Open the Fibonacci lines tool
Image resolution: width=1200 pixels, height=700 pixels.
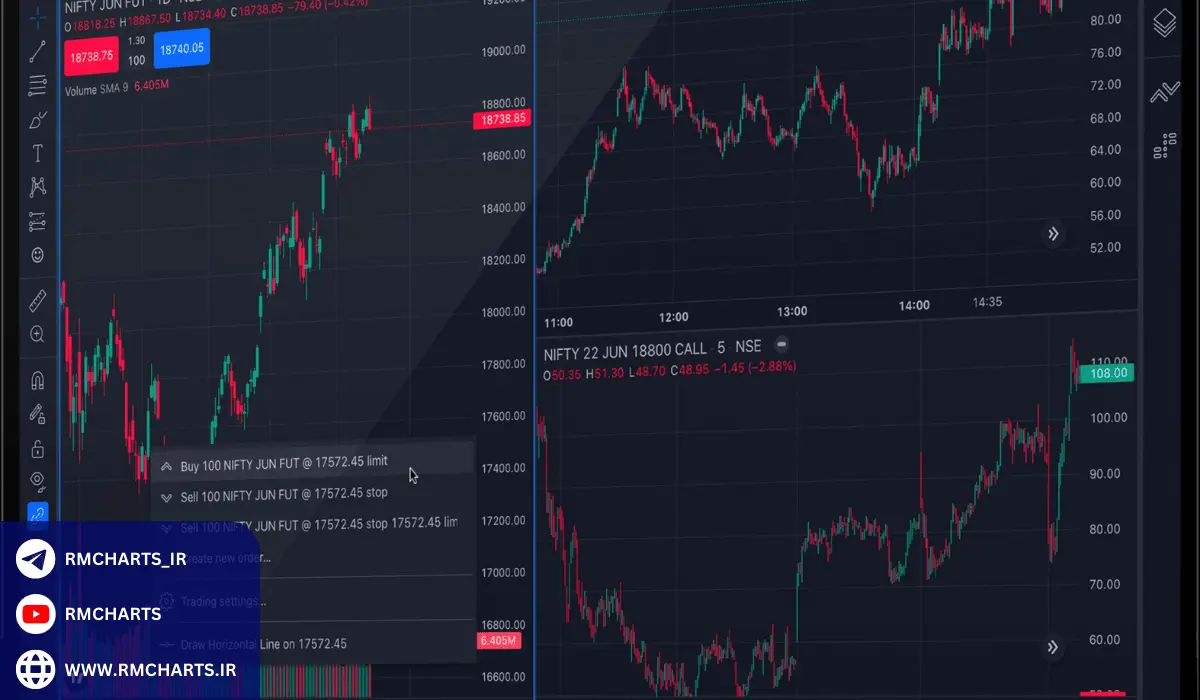[38, 85]
